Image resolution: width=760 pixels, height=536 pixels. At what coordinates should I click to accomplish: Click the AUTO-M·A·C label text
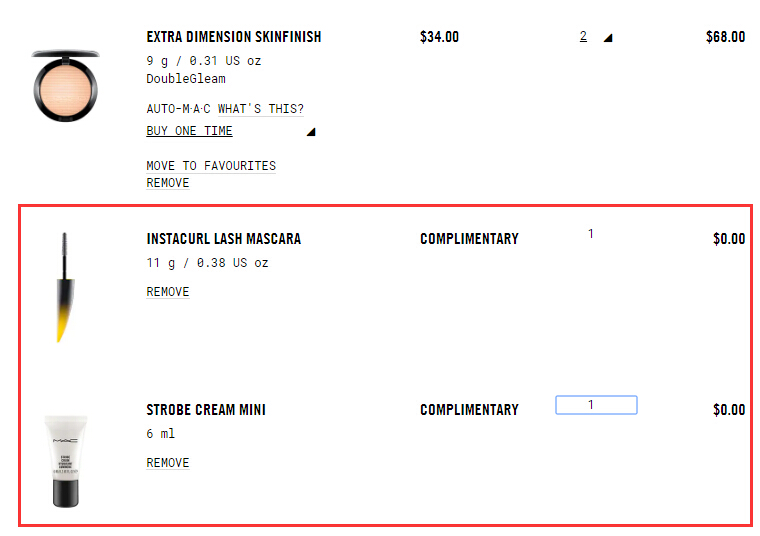pyautogui.click(x=178, y=109)
